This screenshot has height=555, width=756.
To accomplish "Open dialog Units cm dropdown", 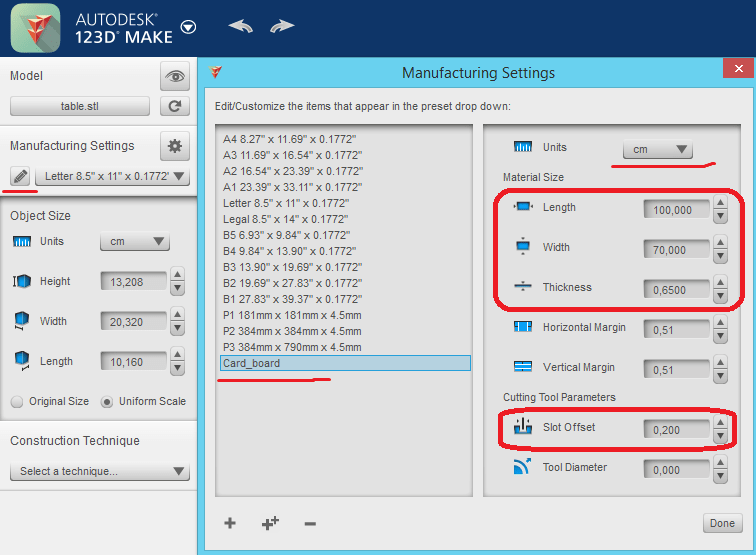I will (658, 149).
